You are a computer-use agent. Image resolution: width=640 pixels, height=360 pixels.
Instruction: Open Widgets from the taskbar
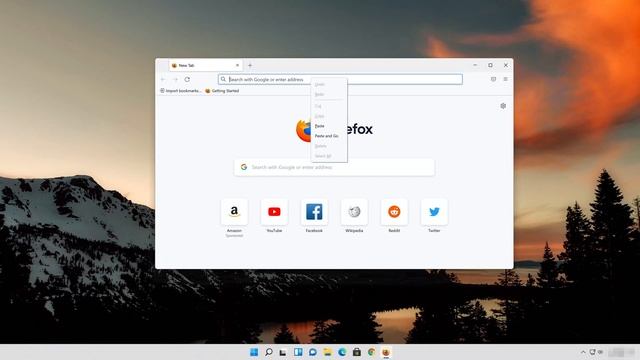click(298, 352)
